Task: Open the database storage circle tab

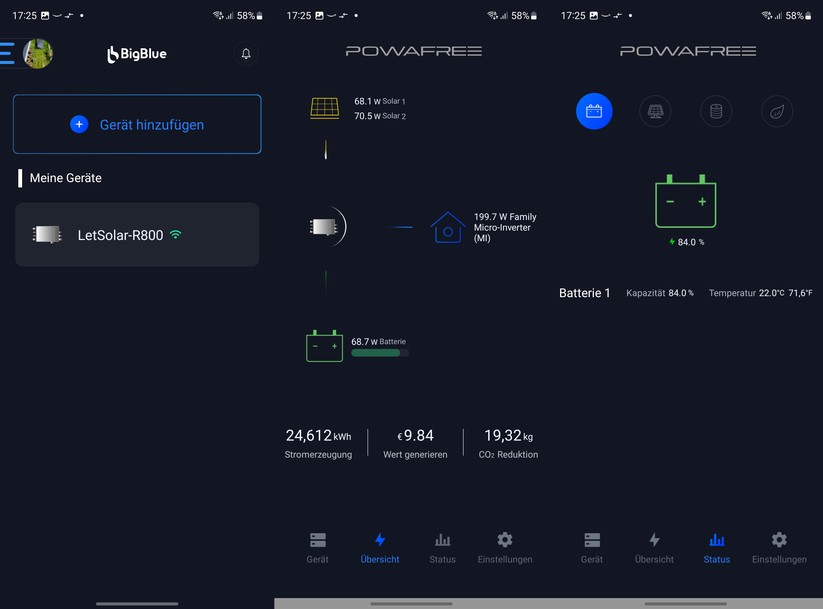Action: point(716,111)
